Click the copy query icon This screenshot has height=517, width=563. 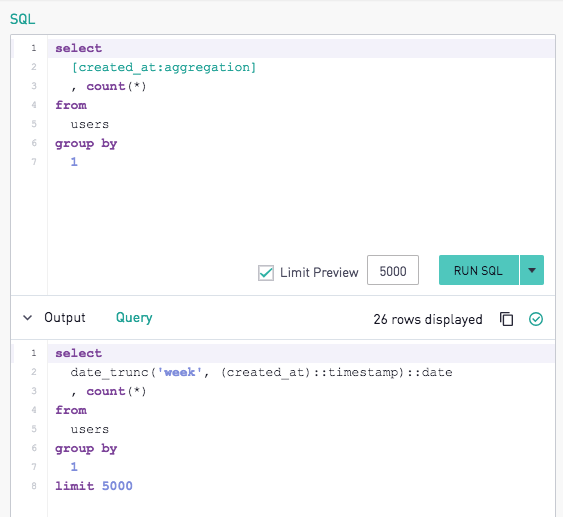506,319
